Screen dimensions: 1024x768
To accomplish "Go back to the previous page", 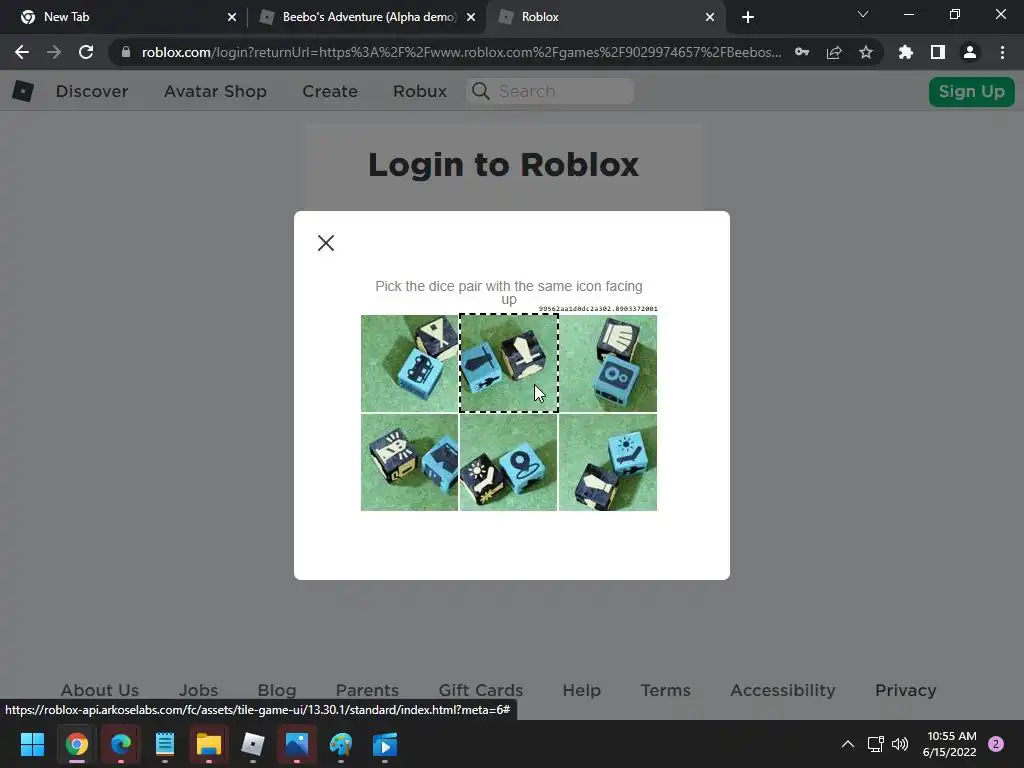I will tap(22, 52).
